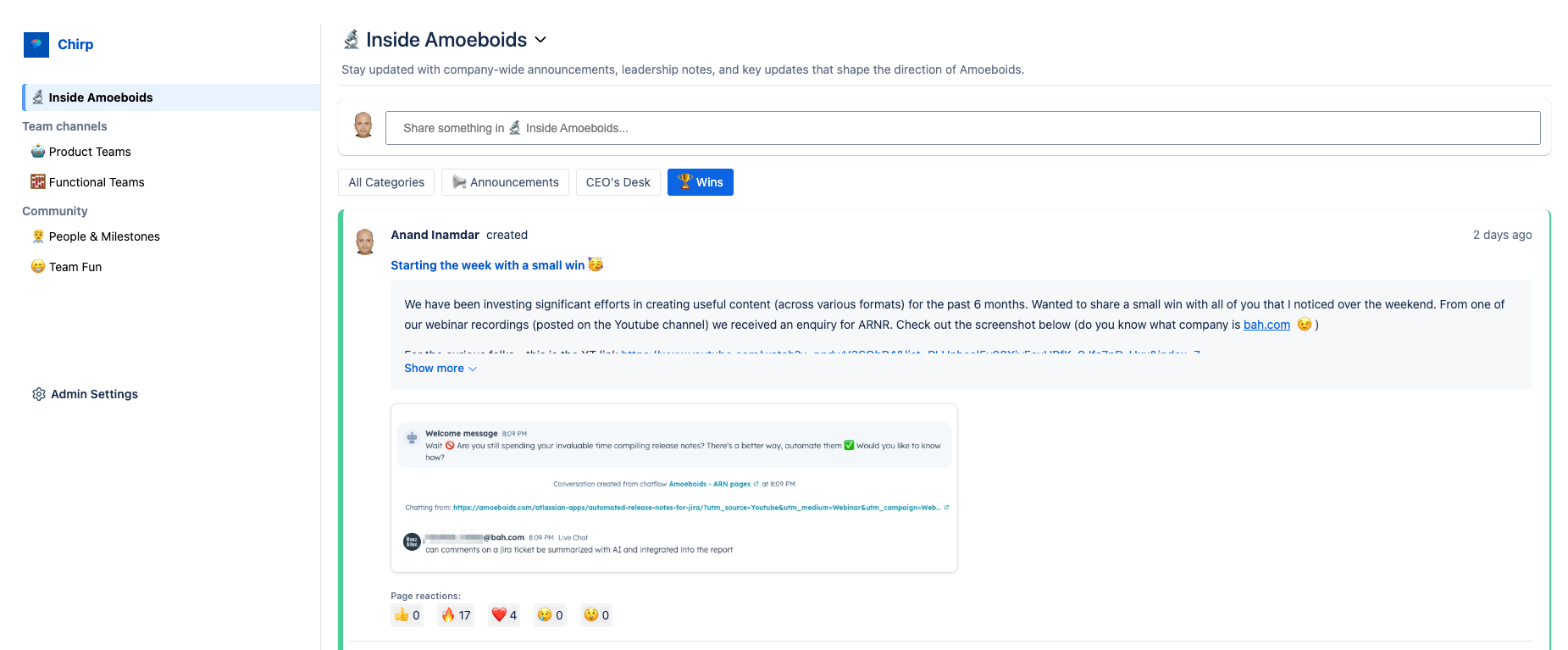Open the Functional Teams channel

pos(97,182)
